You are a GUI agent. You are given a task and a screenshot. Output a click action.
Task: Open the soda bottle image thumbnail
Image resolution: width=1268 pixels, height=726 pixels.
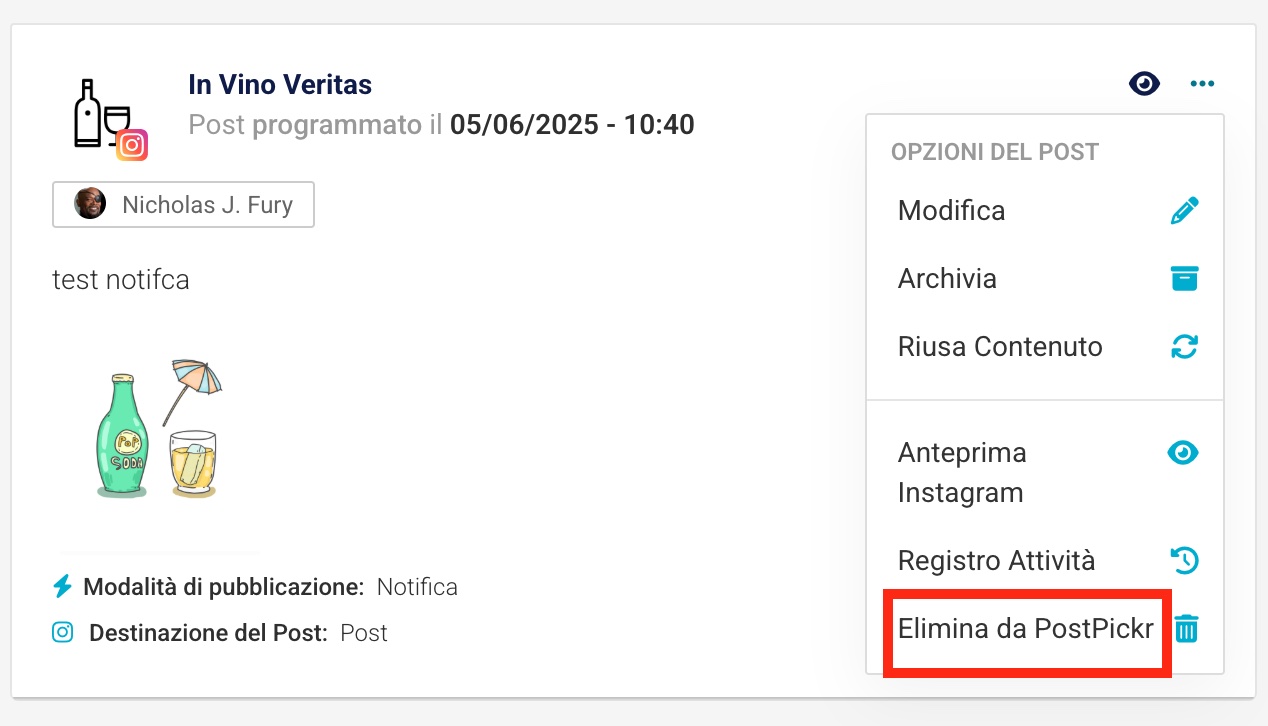pos(158,429)
